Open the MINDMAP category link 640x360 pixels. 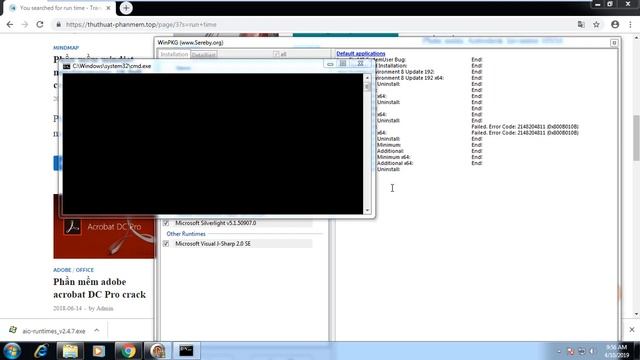tap(66, 48)
